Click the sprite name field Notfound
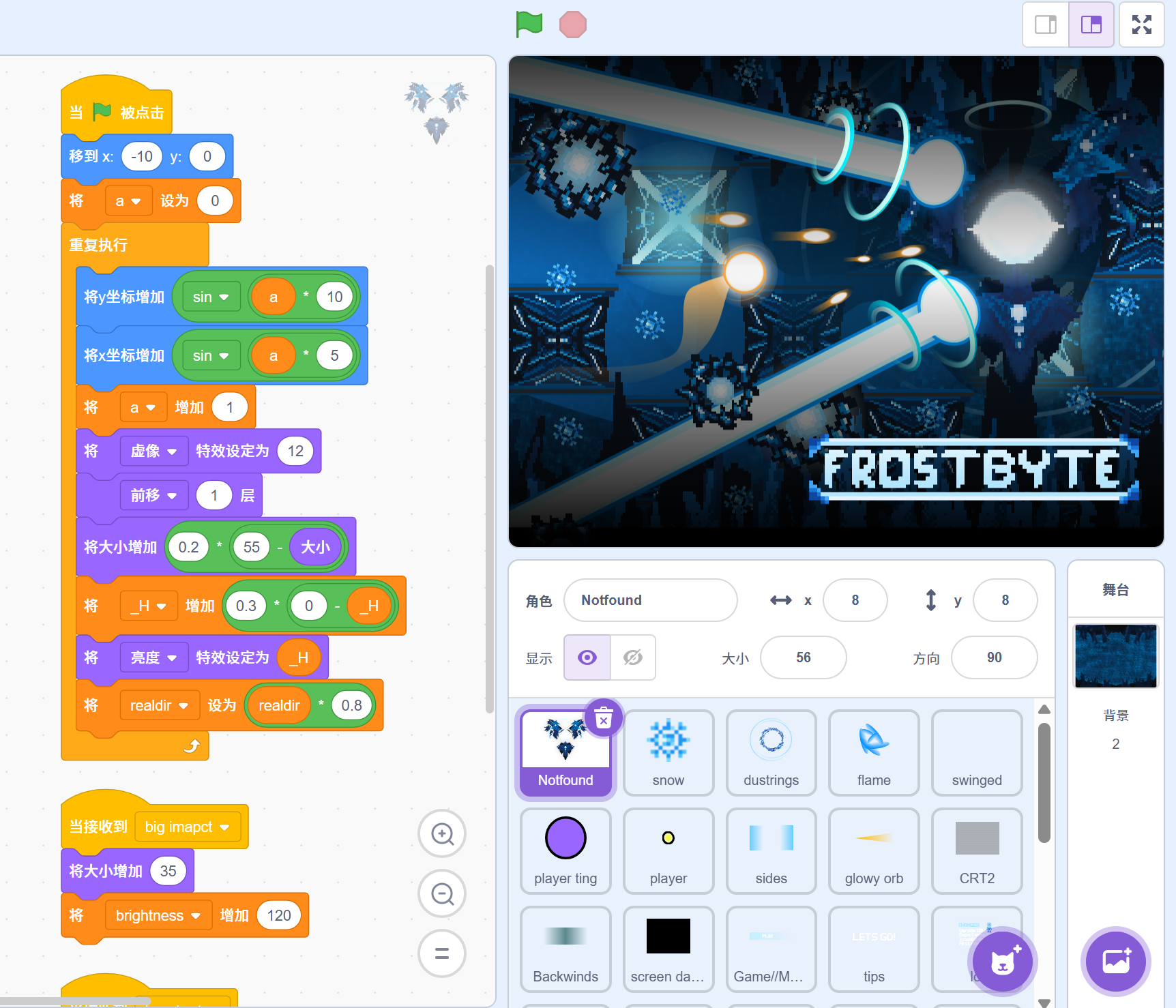Screen dimensions: 1176x1008 click(x=650, y=600)
